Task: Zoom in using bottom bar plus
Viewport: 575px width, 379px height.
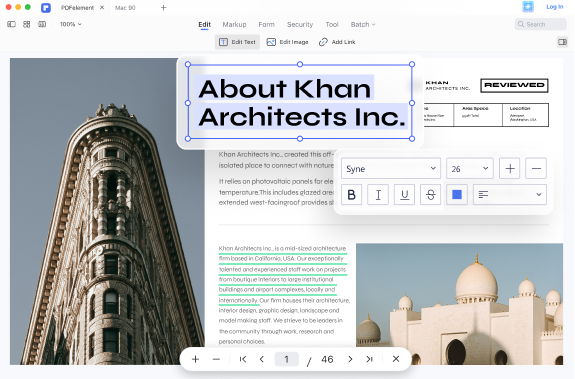Action: point(195,359)
